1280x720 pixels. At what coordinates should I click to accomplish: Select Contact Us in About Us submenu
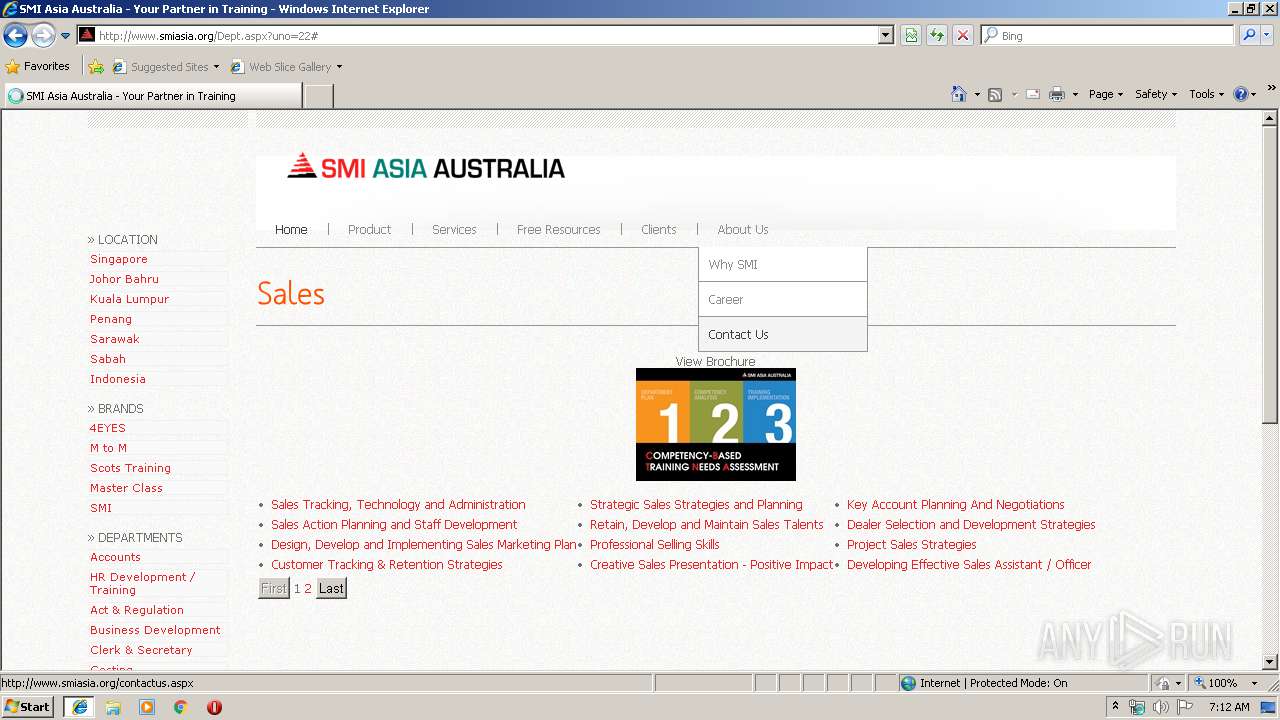782,334
